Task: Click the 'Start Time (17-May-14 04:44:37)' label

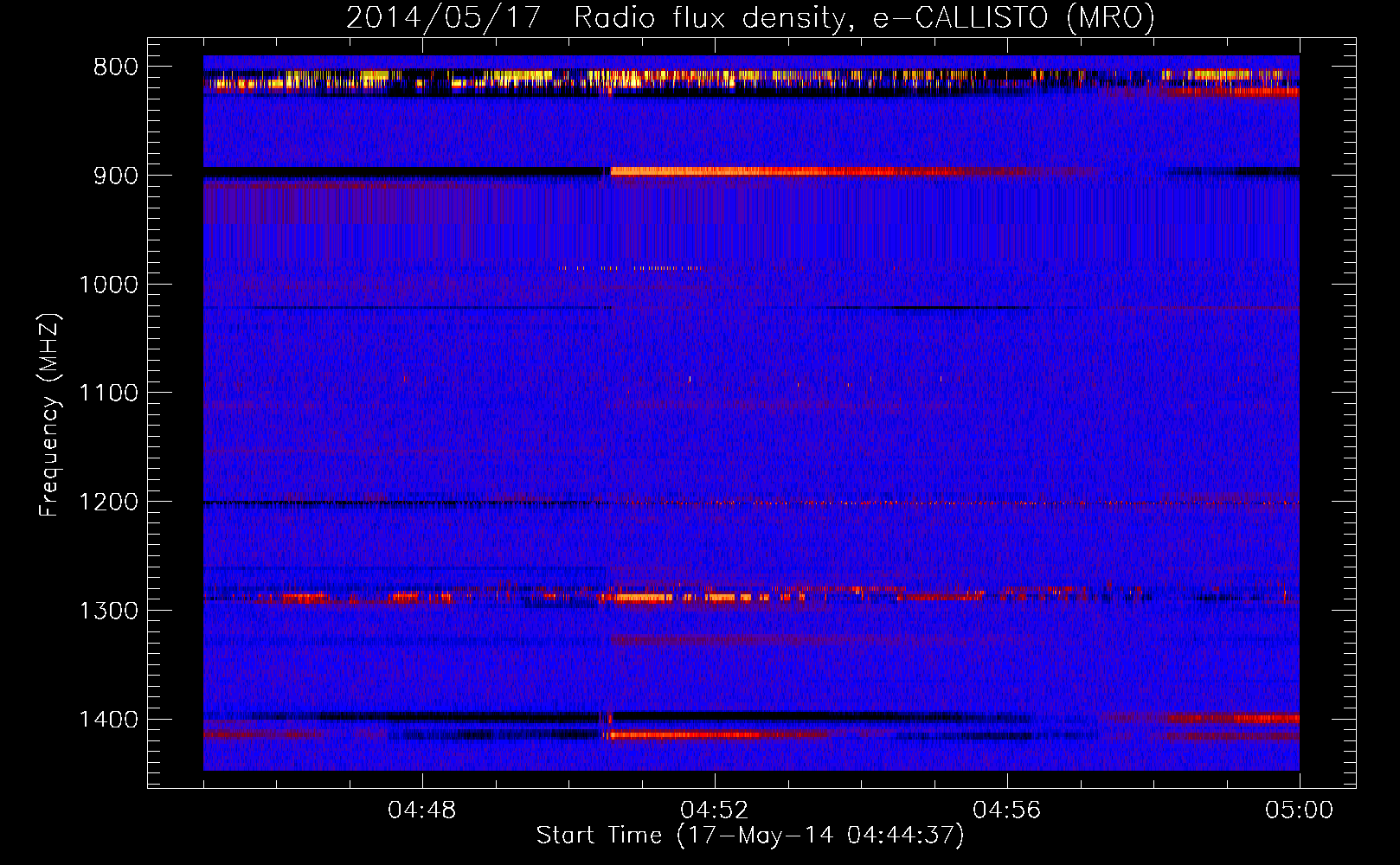Action: point(750,836)
